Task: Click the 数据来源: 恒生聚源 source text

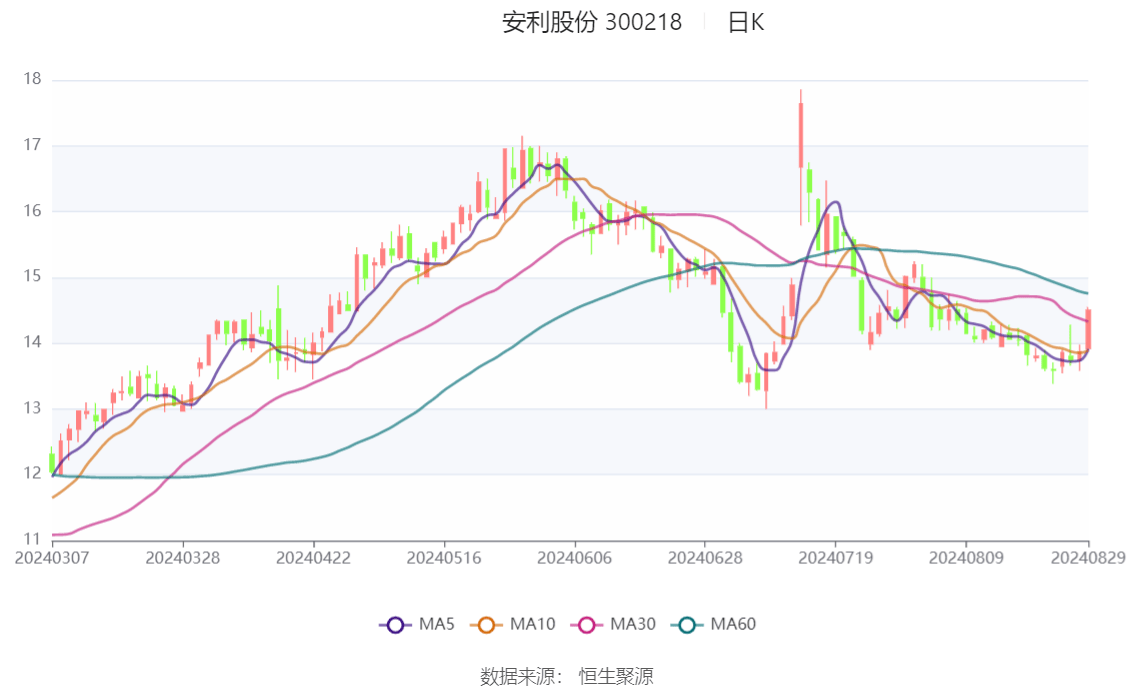Action: coord(566,677)
